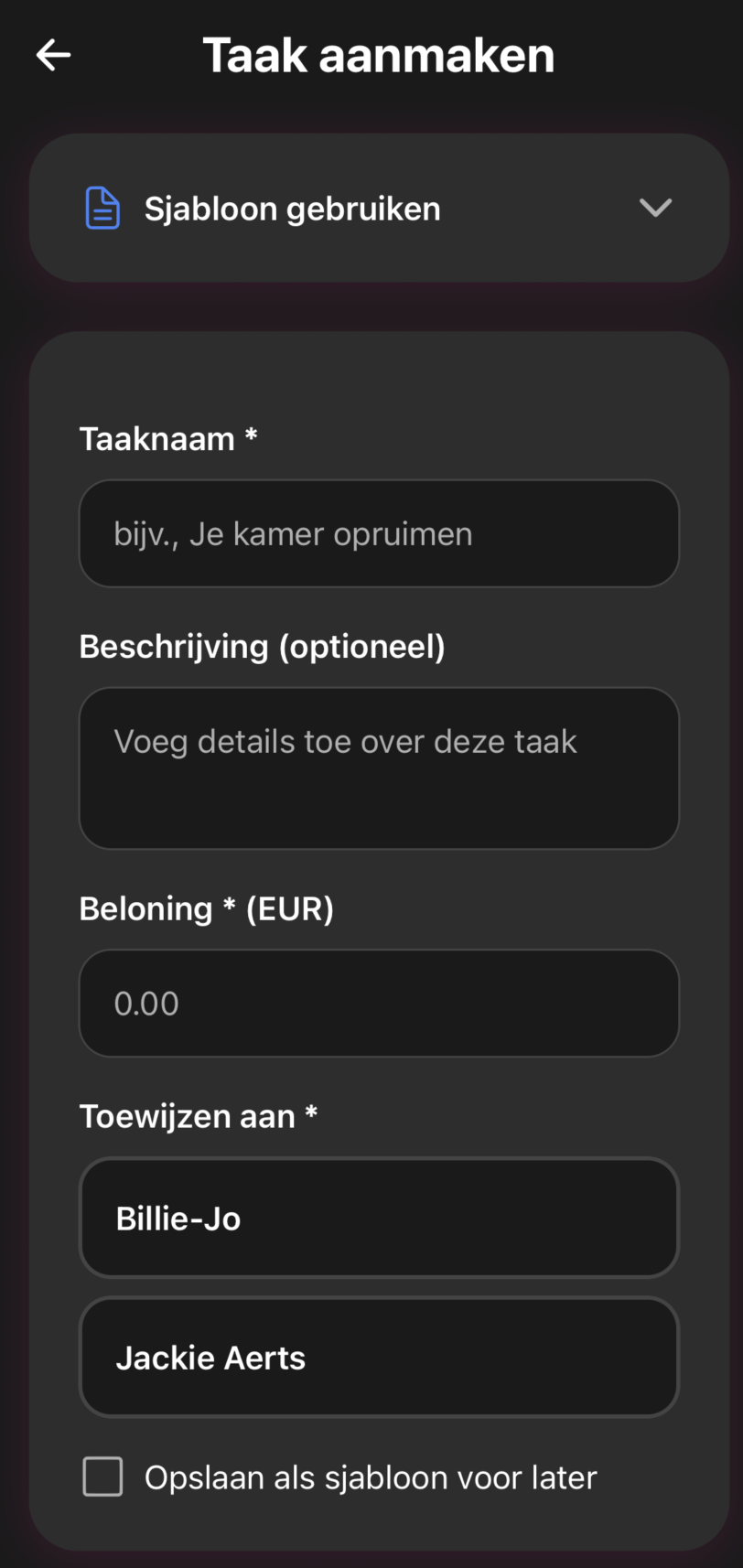Click the Taaknaam input field
This screenshot has width=743, height=1568.
click(379, 533)
